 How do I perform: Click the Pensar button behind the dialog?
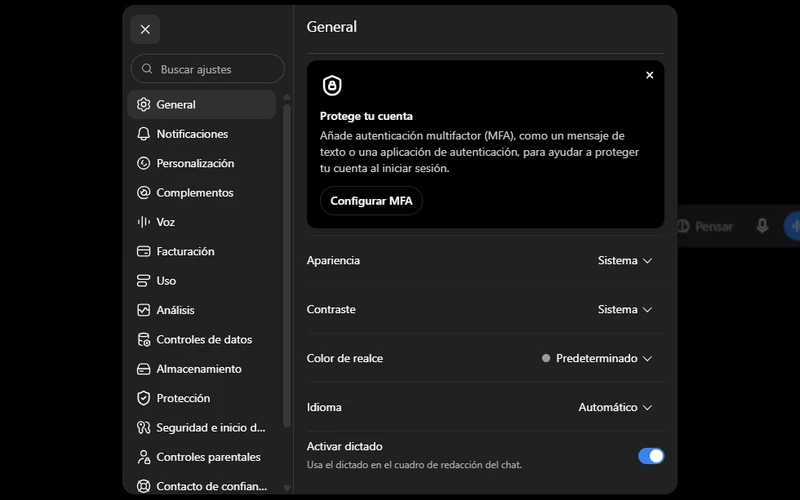[x=706, y=226]
